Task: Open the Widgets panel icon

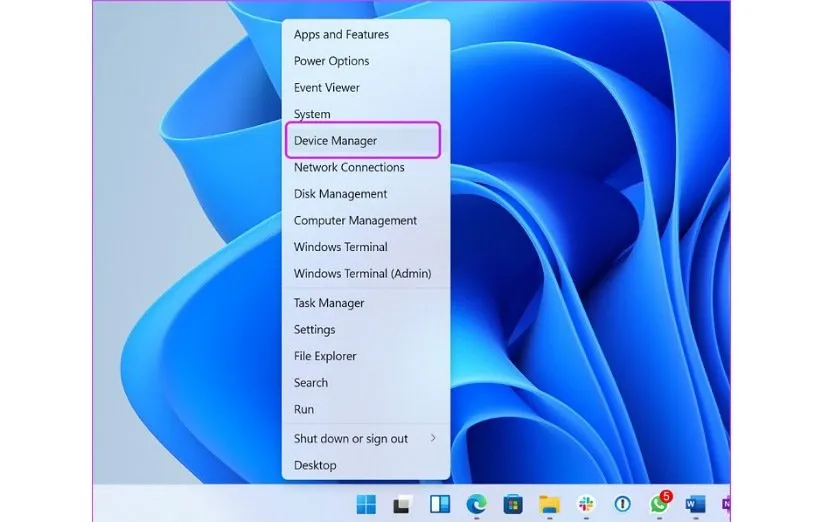Action: coord(439,504)
